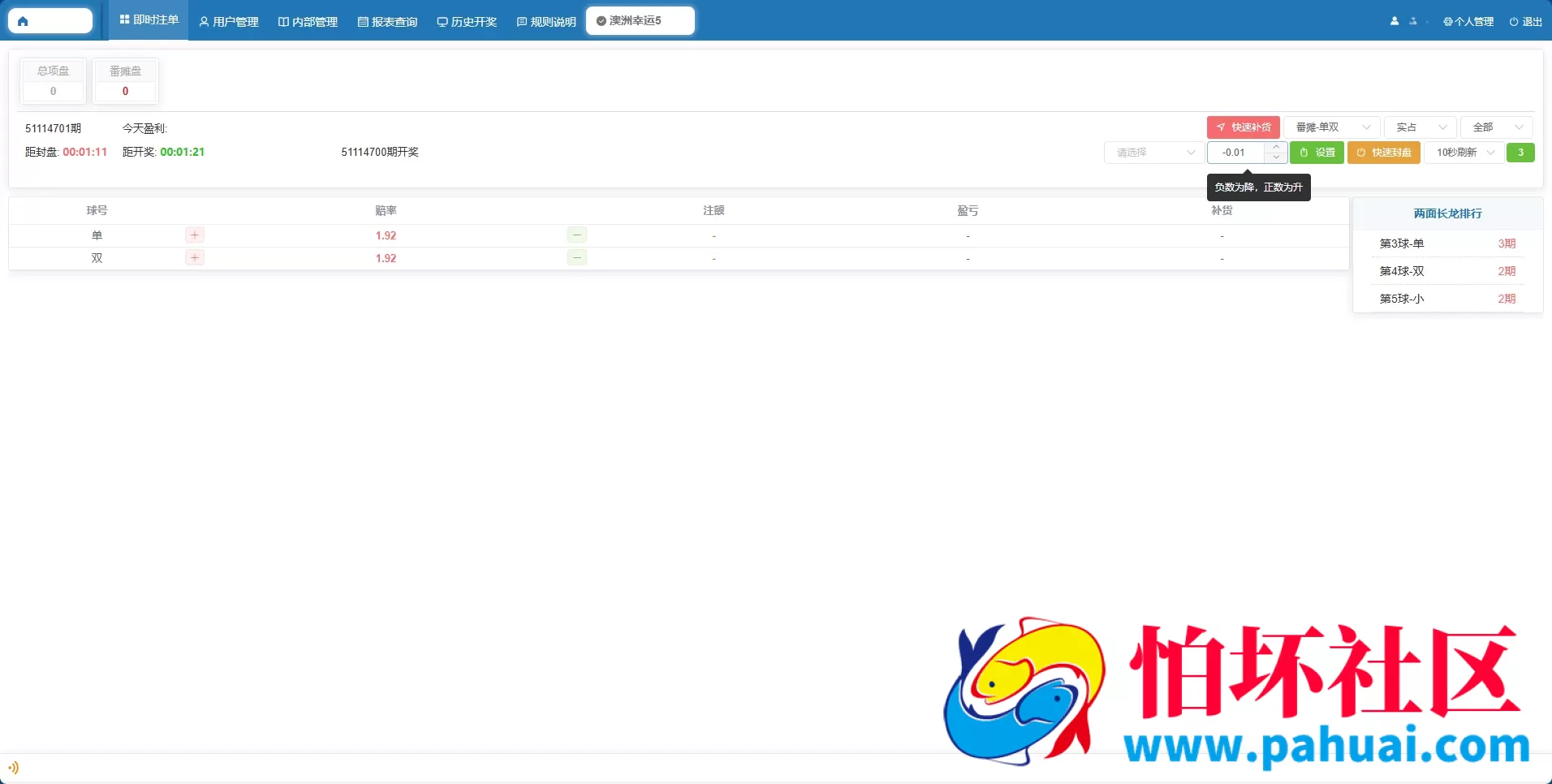This screenshot has width=1552, height=784.
Task: Open the 10秒刷新 interval dropdown
Action: 1464,153
